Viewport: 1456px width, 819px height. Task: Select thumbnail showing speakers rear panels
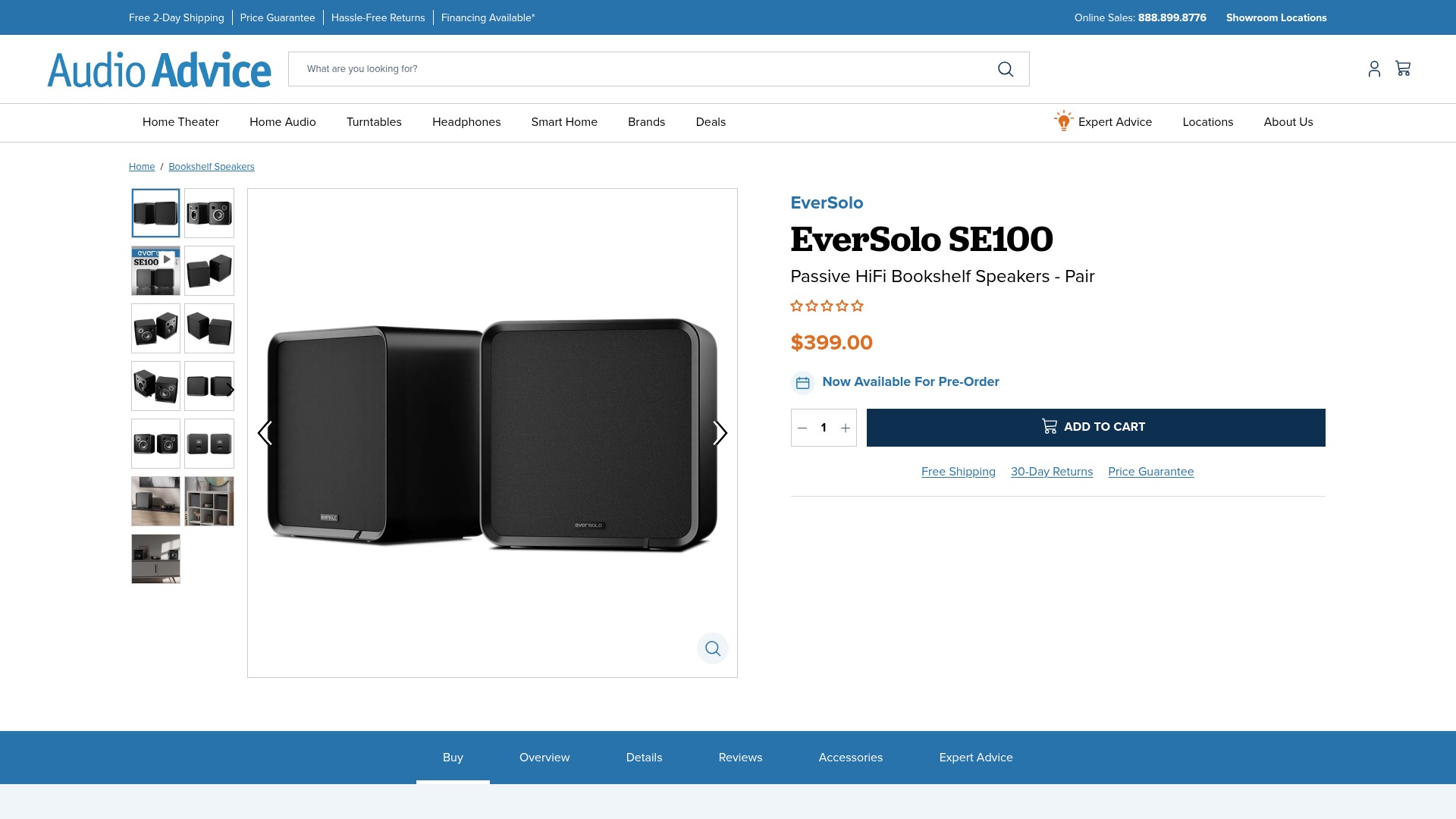pyautogui.click(x=209, y=444)
